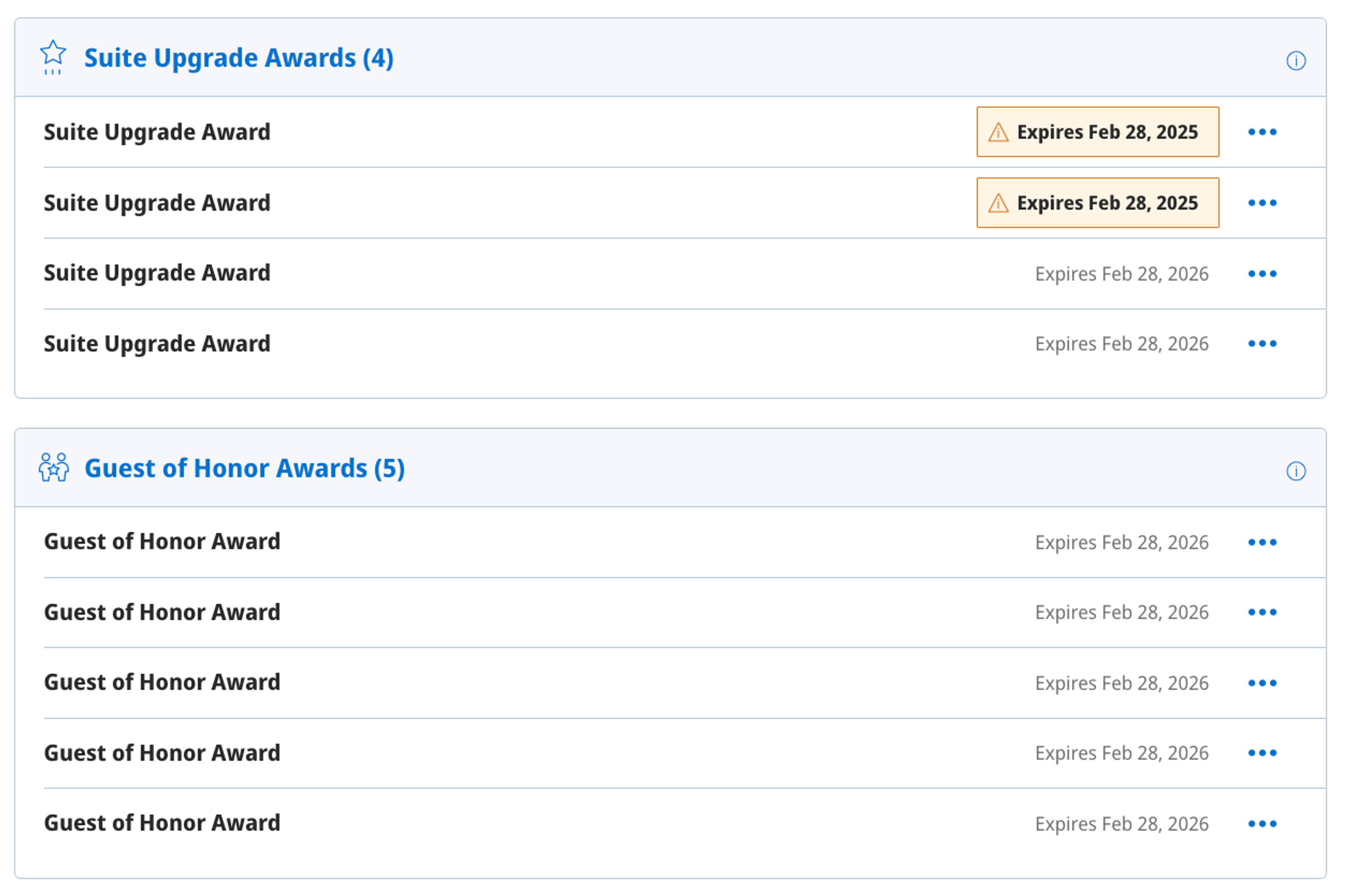The height and width of the screenshot is (896, 1345).
Task: Select third "Guest of Honor Award" row title
Action: pos(162,682)
